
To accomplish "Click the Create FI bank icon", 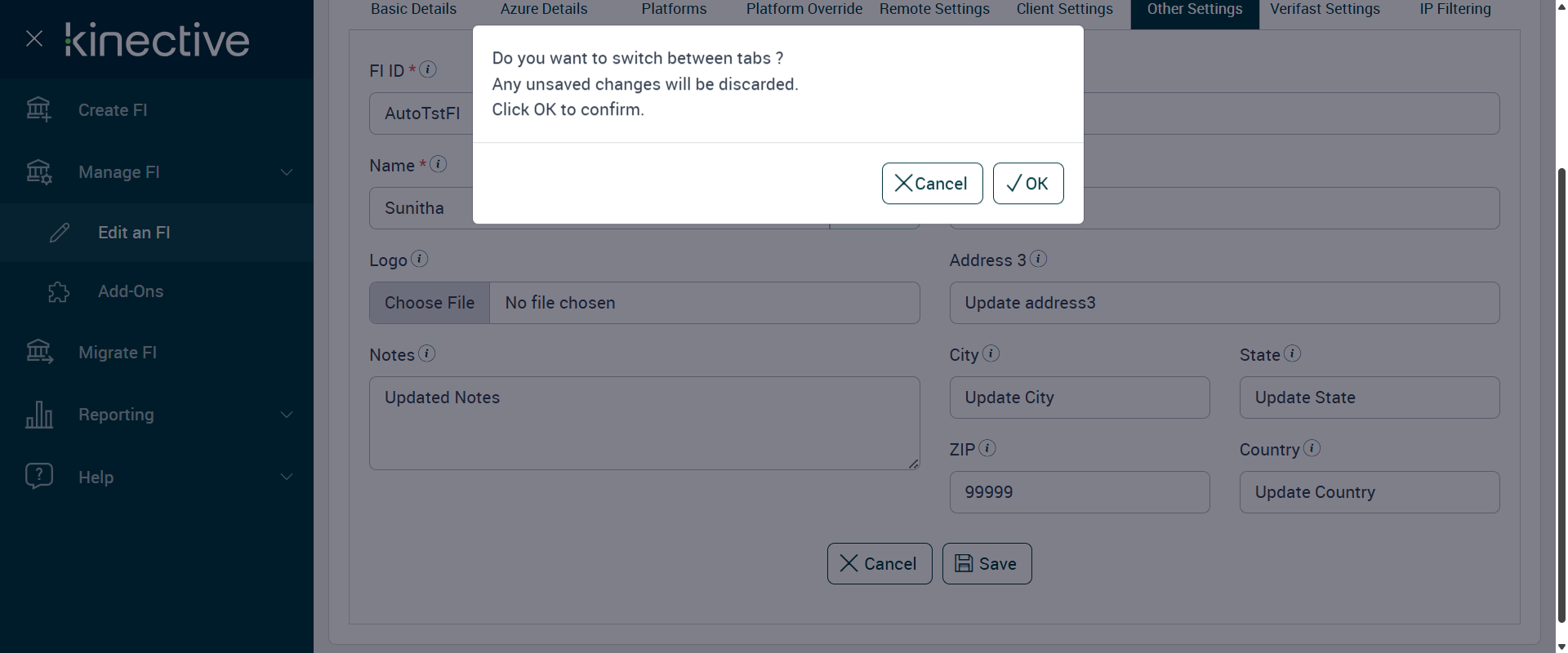I will [38, 109].
